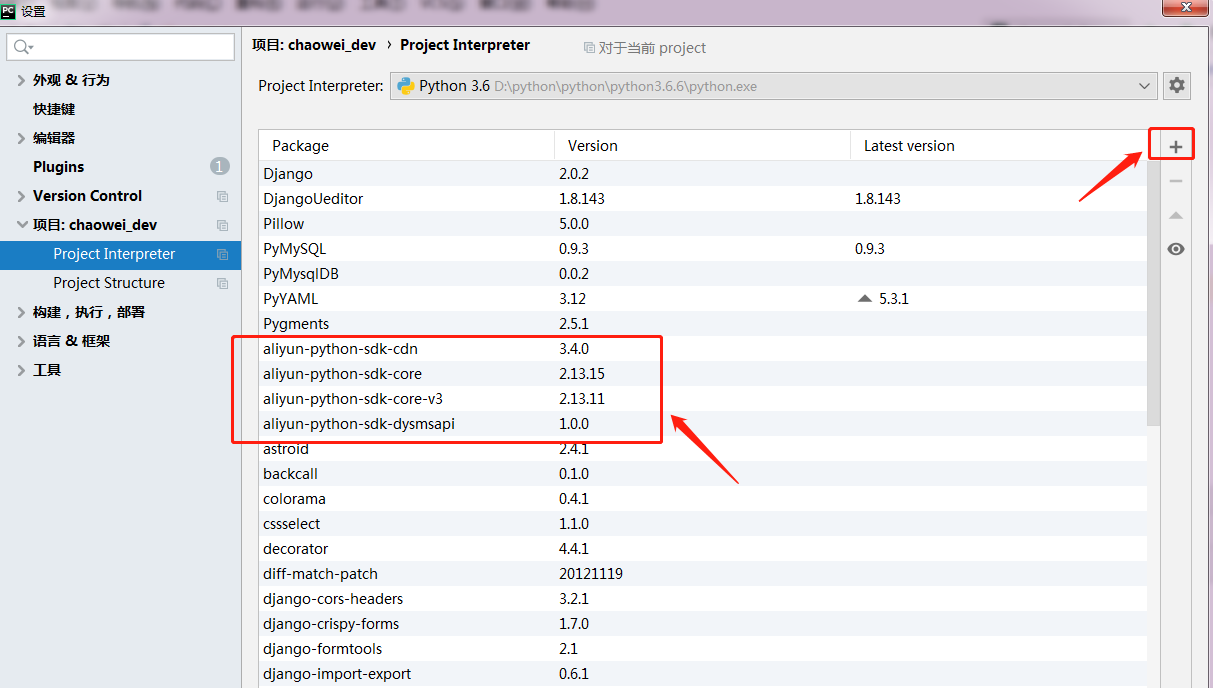Expand the 外观 & 行为 section
This screenshot has height=688, width=1213.
(21, 79)
